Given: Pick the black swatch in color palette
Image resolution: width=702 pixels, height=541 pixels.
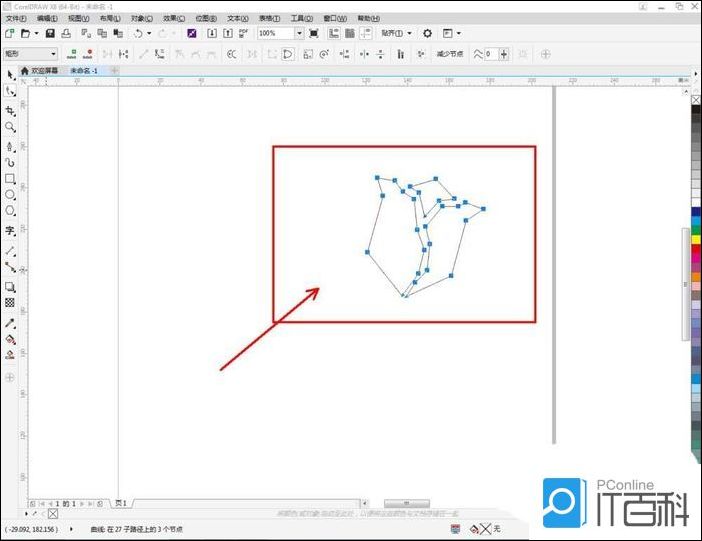Looking at the screenshot, I should tap(696, 110).
